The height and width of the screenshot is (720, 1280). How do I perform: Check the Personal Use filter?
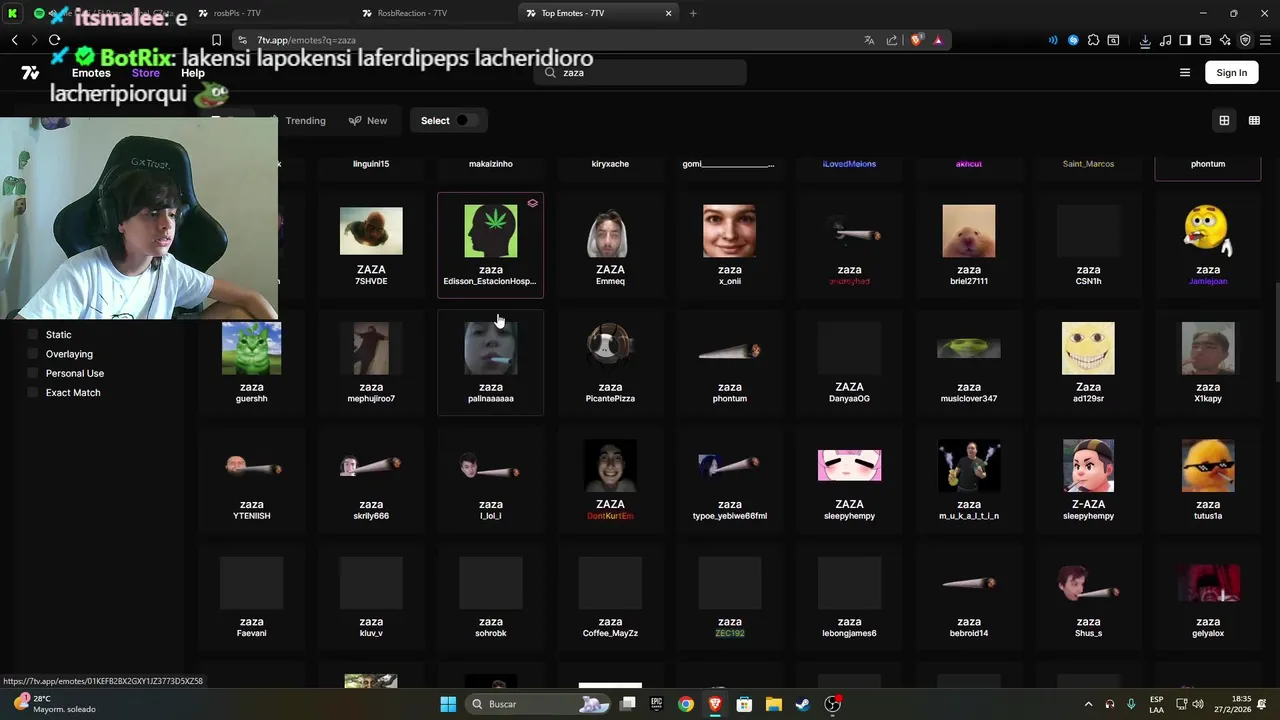[x=32, y=373]
